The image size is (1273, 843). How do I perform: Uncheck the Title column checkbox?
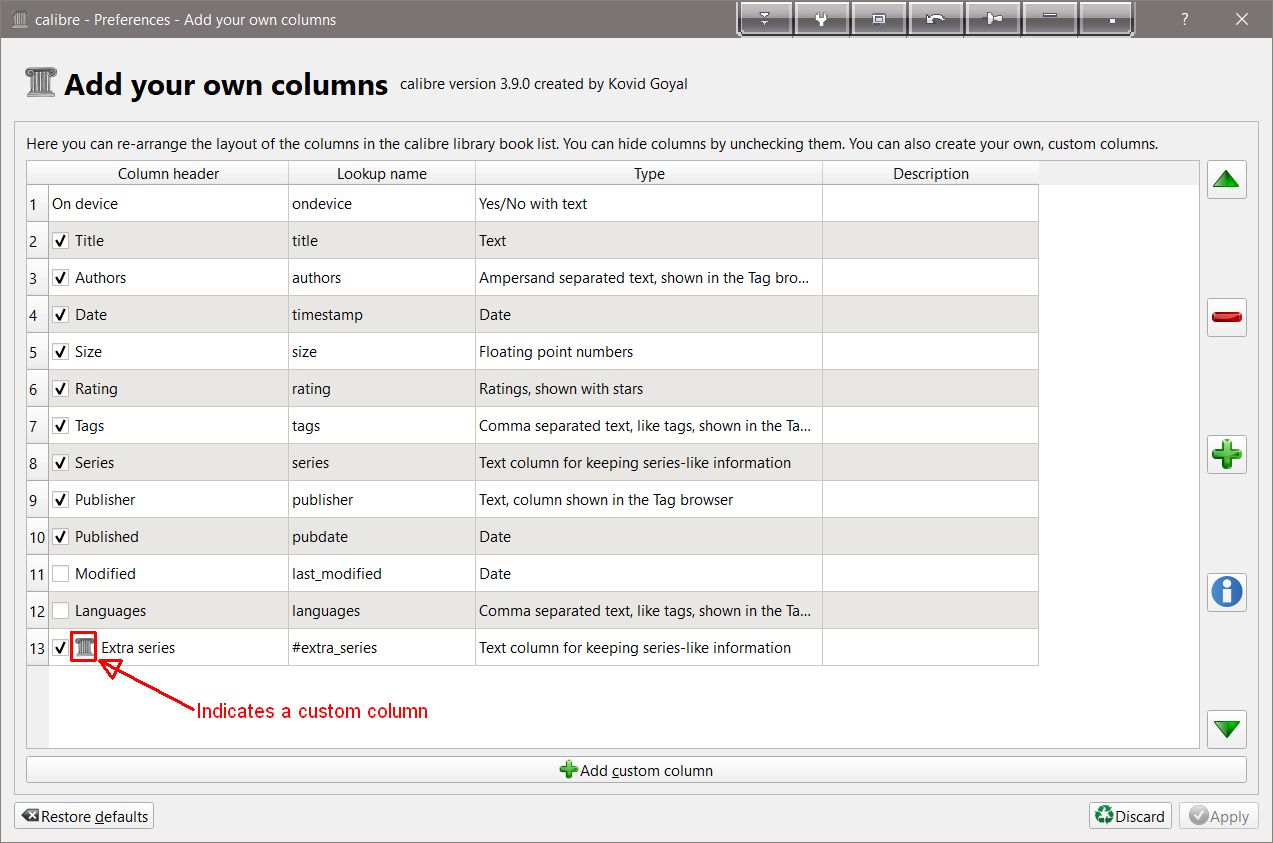61,241
